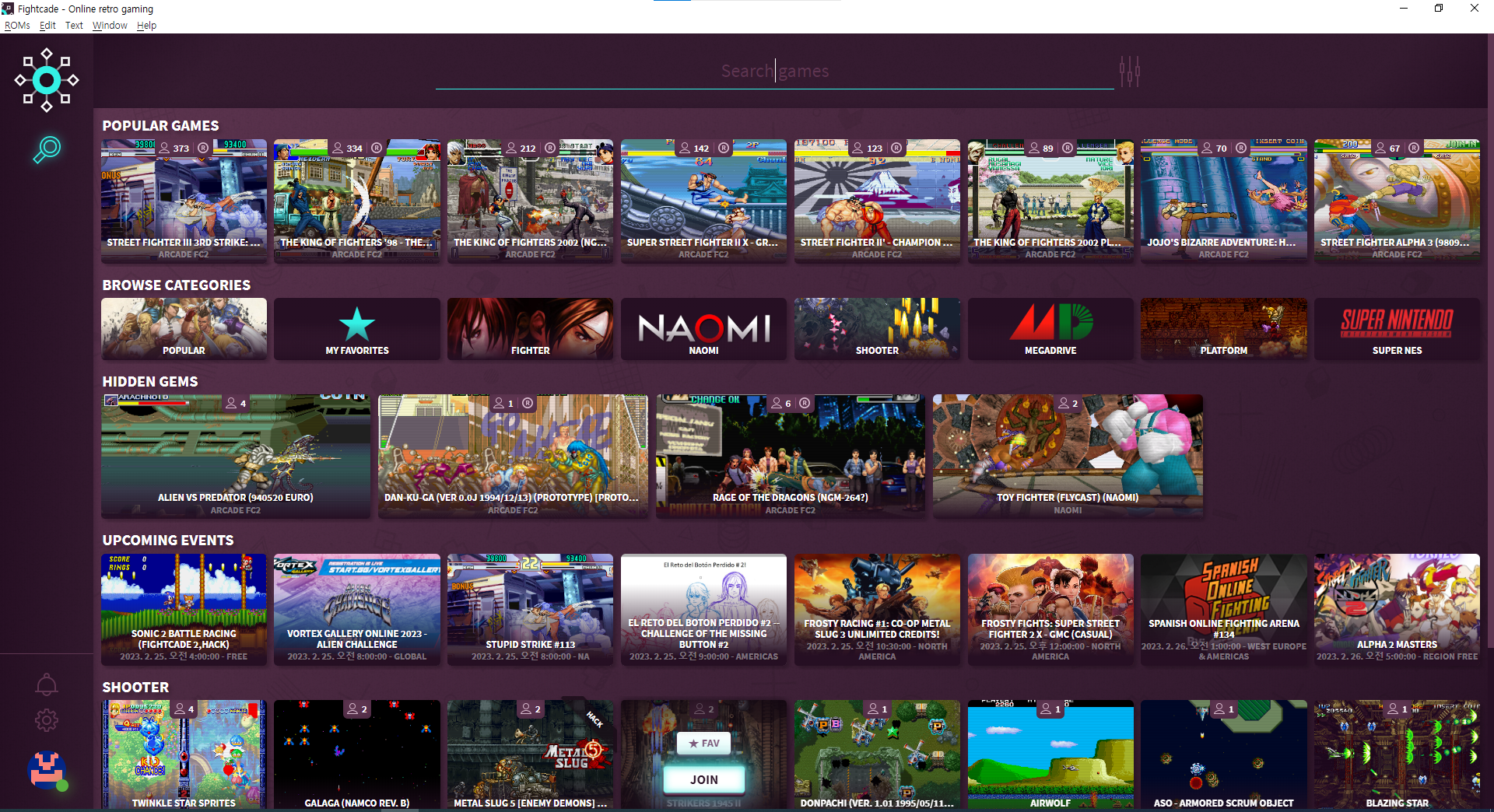1494x812 pixels.
Task: Open Rage of the Dragons hidden gem
Action: click(791, 456)
